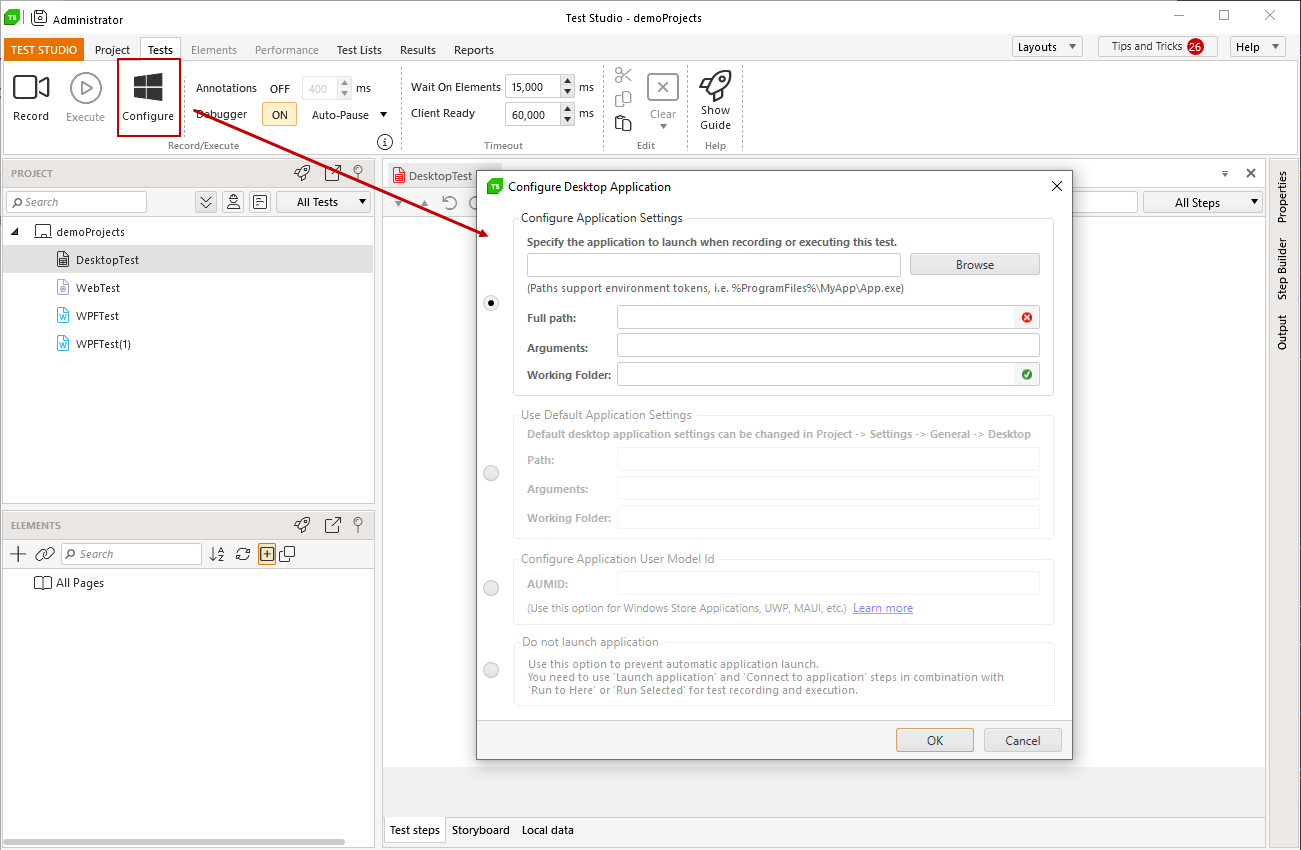This screenshot has width=1301, height=850.
Task: Collapse the demoProjects tree node
Action: tap(16, 232)
